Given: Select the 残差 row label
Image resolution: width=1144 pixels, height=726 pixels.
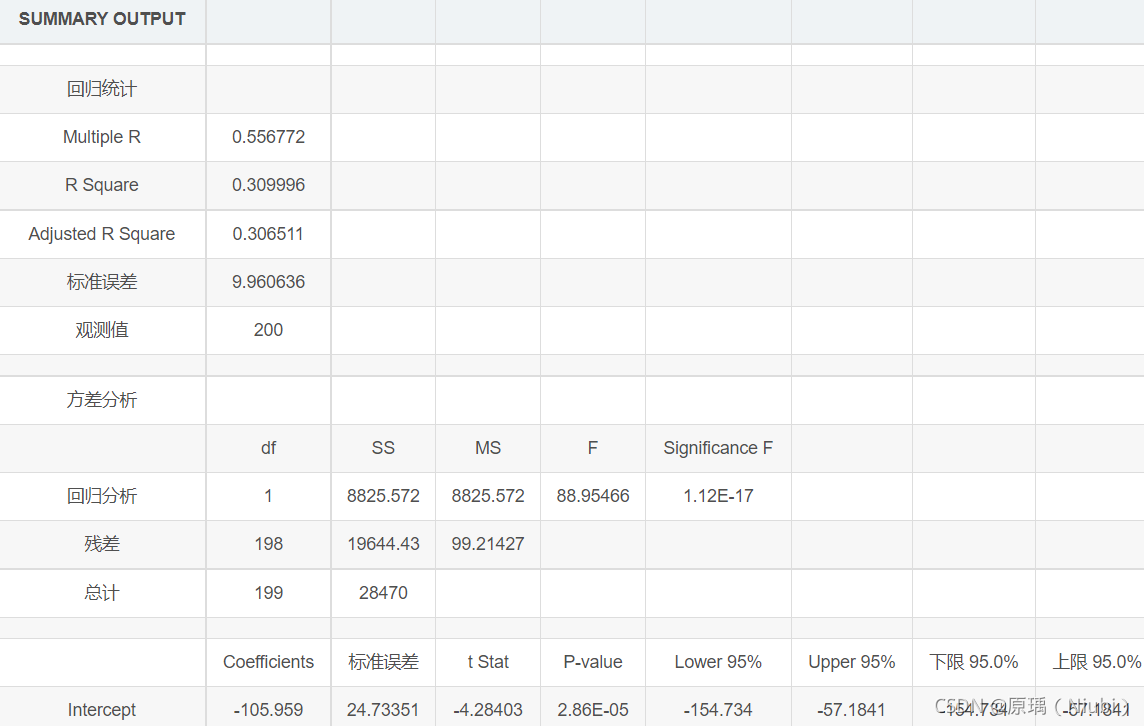Looking at the screenshot, I should 102,544.
